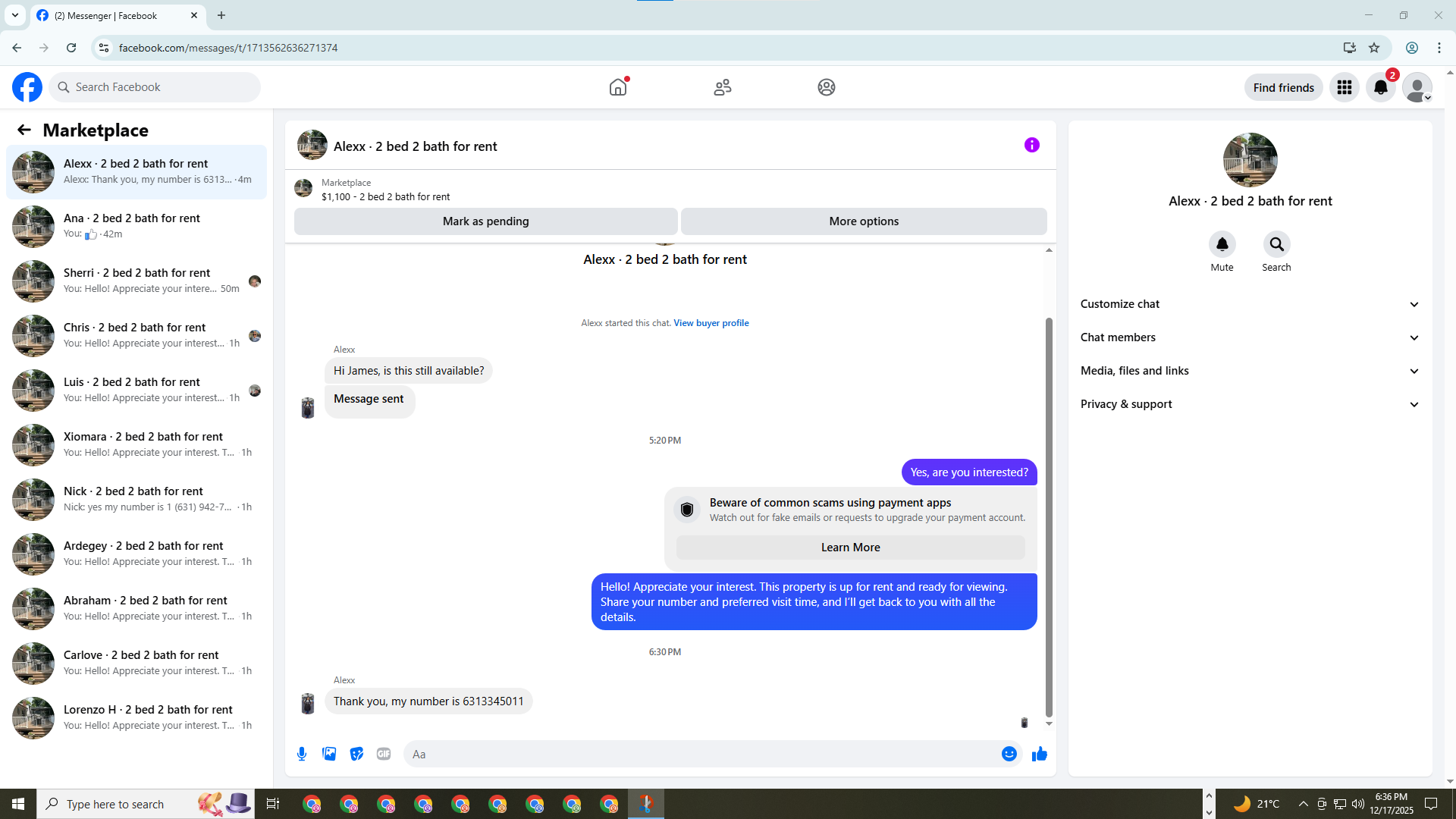The image size is (1456, 819).
Task: Go to the Facebook Home tab
Action: [x=618, y=87]
